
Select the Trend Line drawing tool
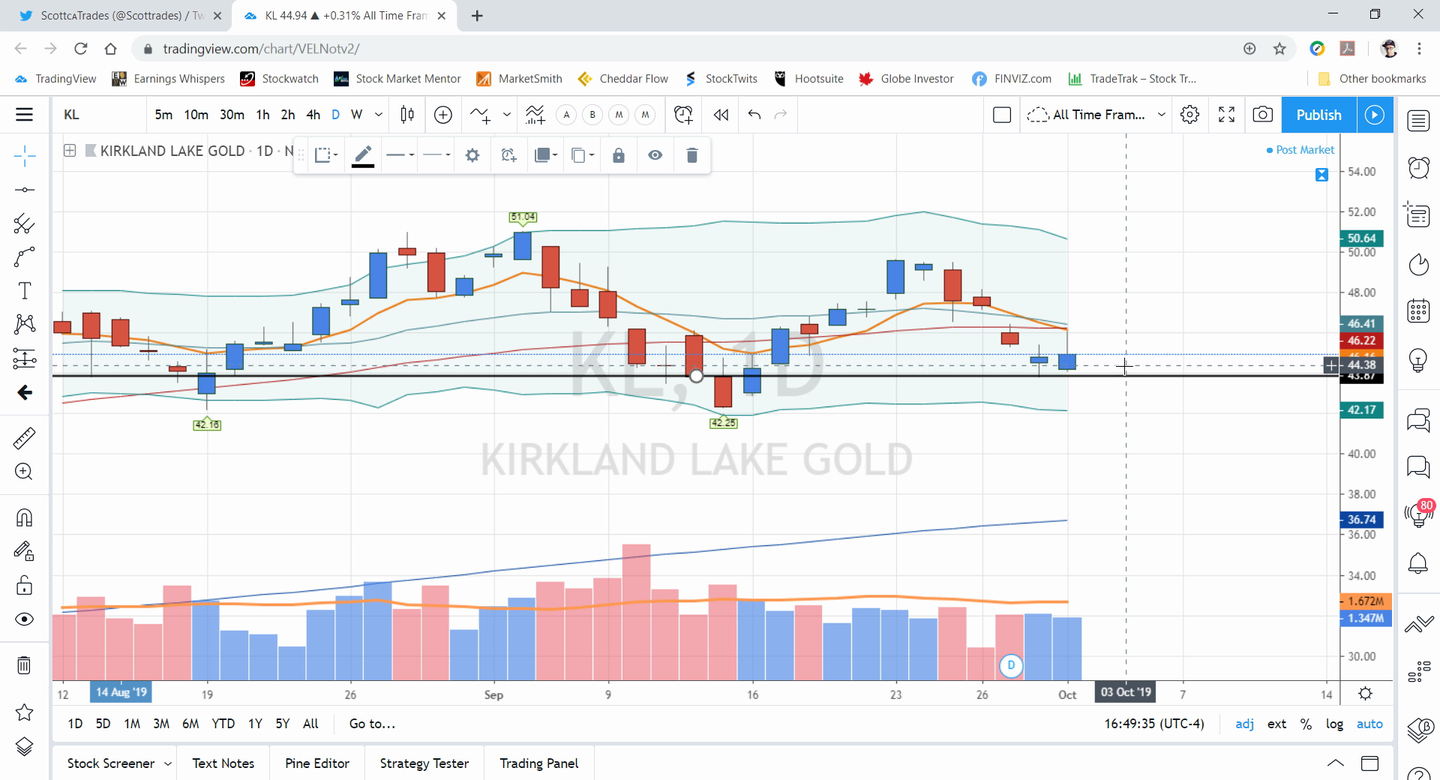tap(25, 190)
